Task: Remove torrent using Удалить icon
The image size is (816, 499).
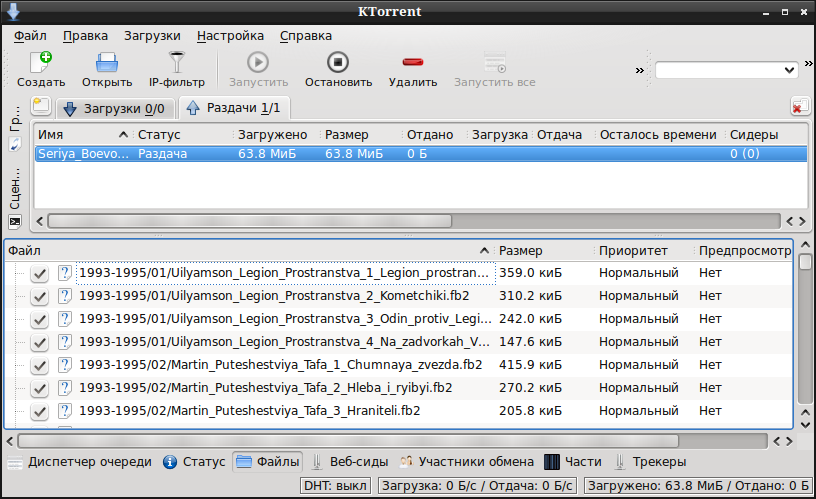Action: [413, 70]
